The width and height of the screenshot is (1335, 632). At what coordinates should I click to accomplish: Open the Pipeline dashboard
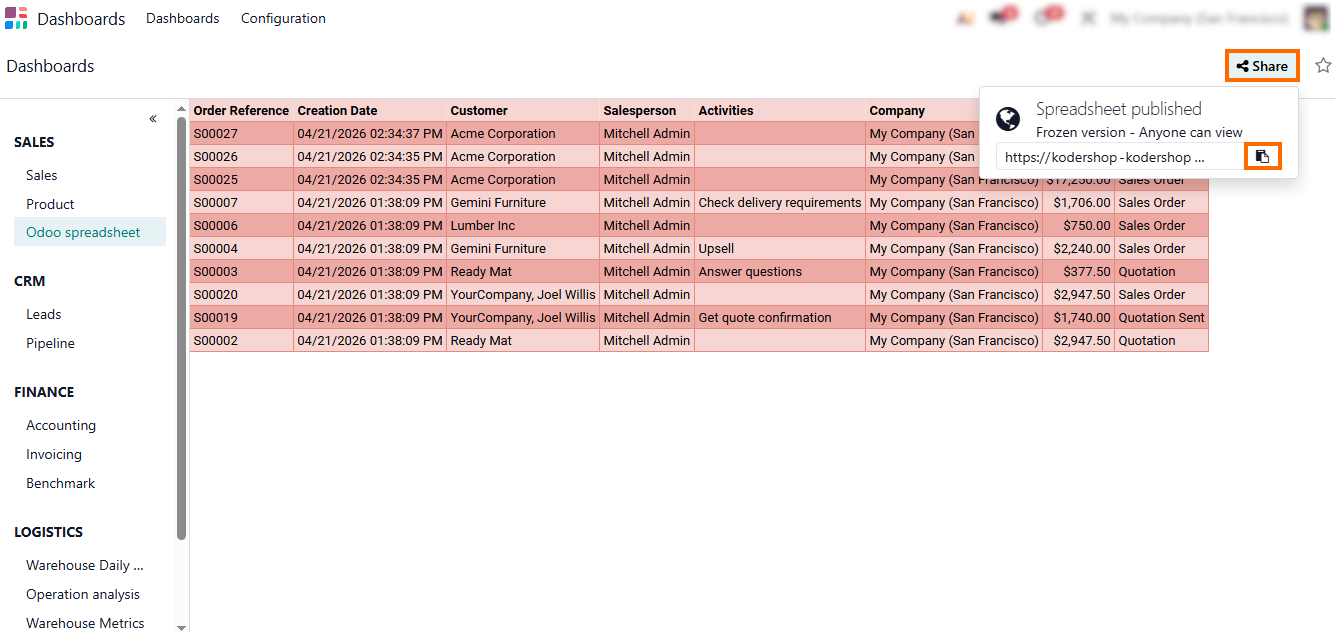(x=50, y=343)
